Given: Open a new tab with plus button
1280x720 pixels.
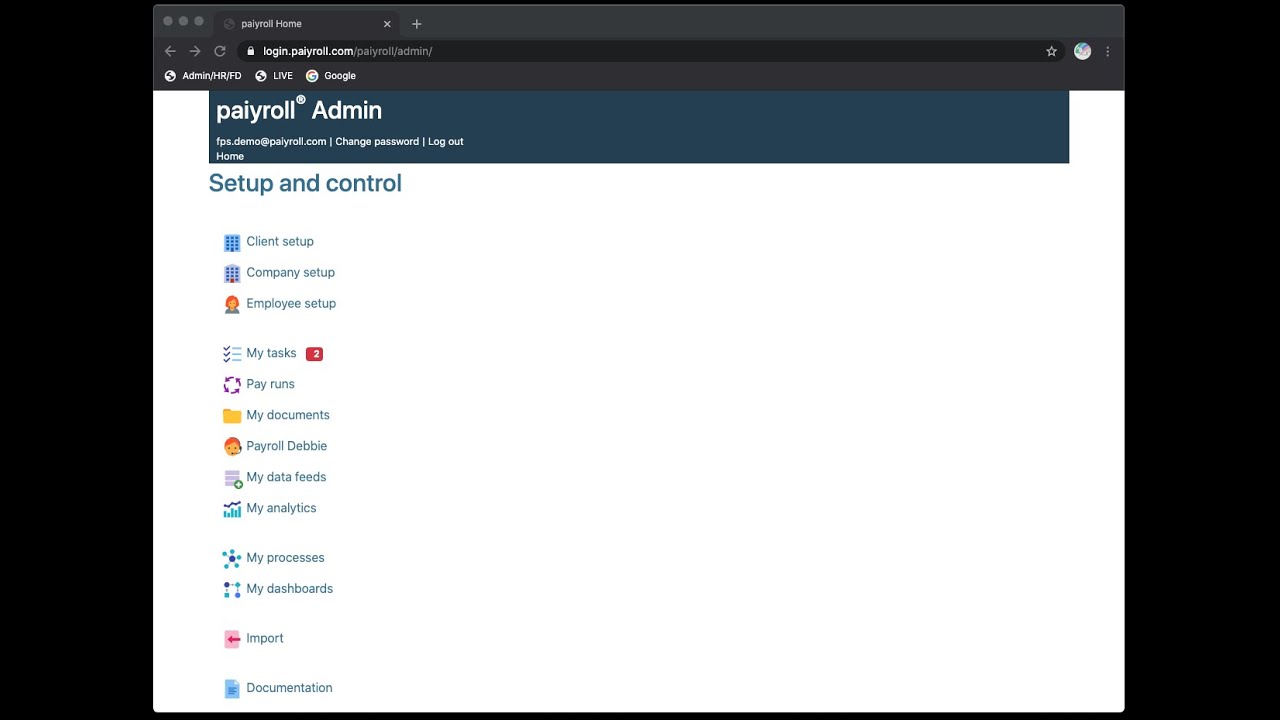Looking at the screenshot, I should click(417, 24).
